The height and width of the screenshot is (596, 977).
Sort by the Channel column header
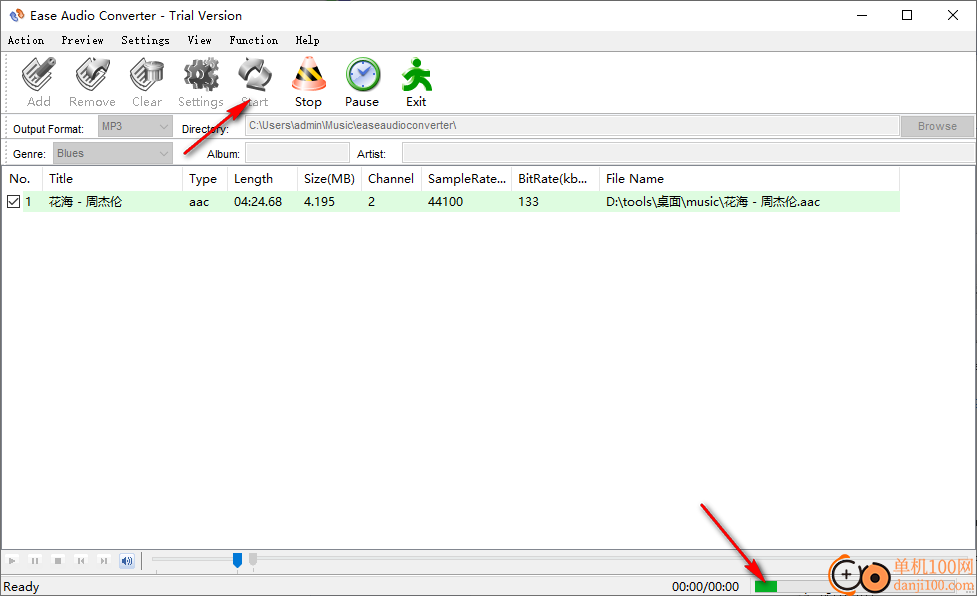coord(391,179)
